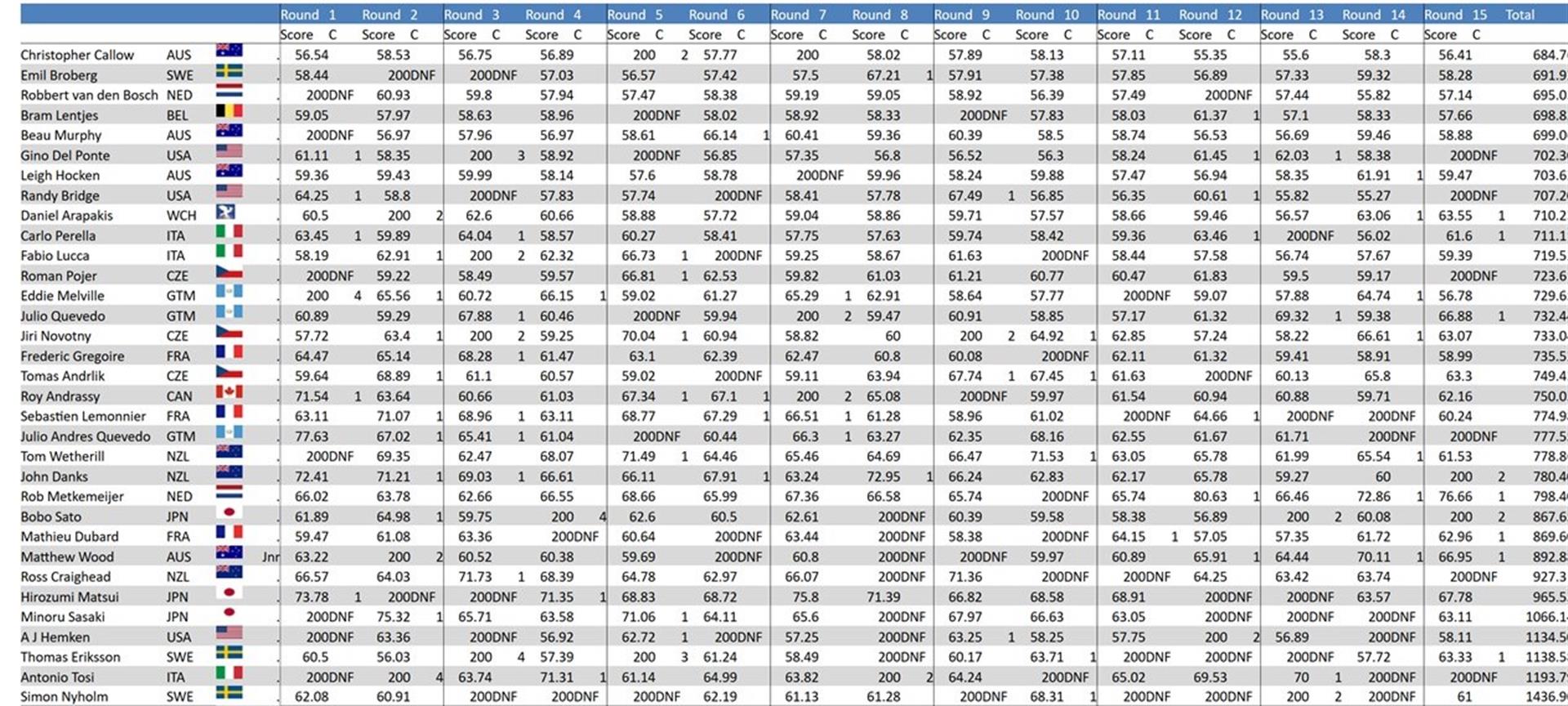Click the Belgian flag in Bram Lentjes' row
This screenshot has width=1568, height=706.
coord(229,110)
